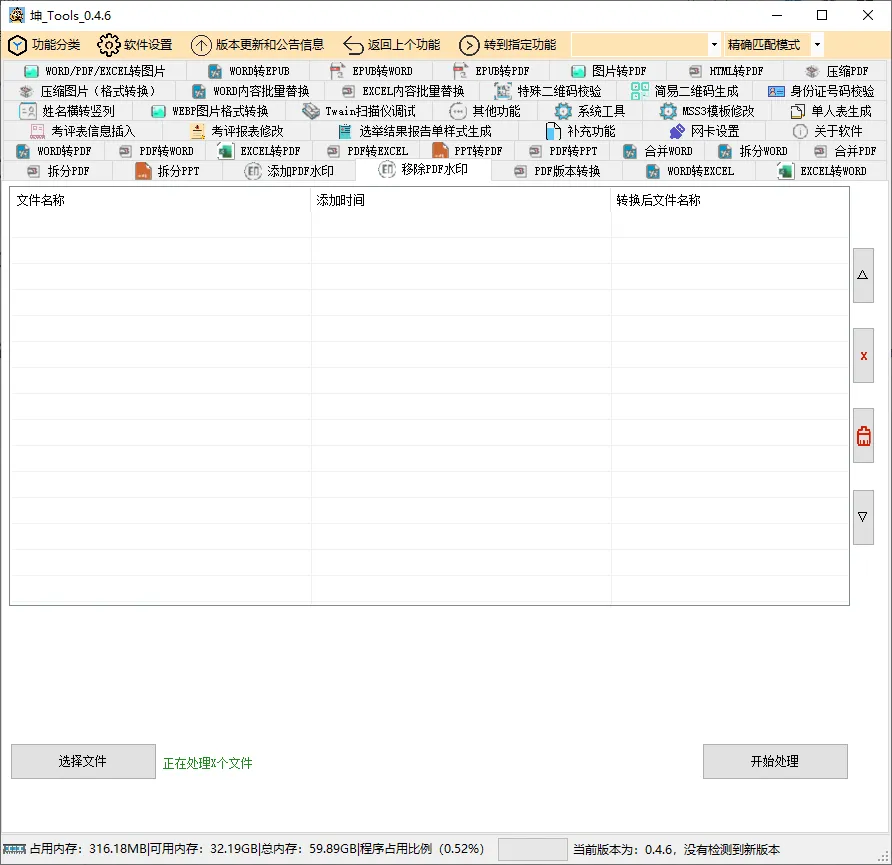The image size is (892, 865).
Task: Open 其他功能 tab
Action: click(485, 111)
